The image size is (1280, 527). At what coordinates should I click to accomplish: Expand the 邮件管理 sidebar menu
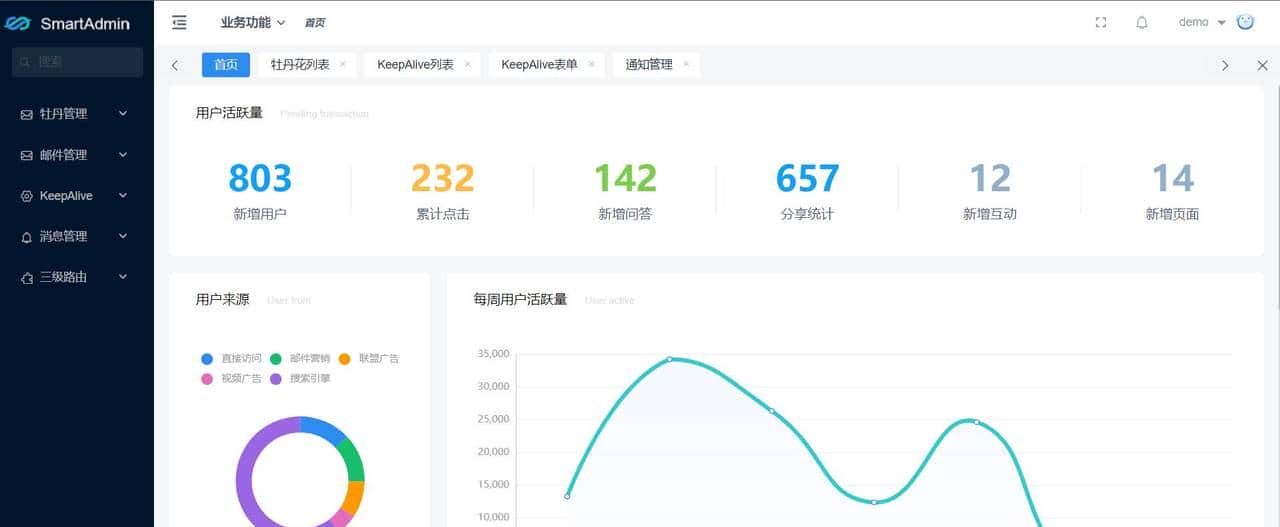77,155
